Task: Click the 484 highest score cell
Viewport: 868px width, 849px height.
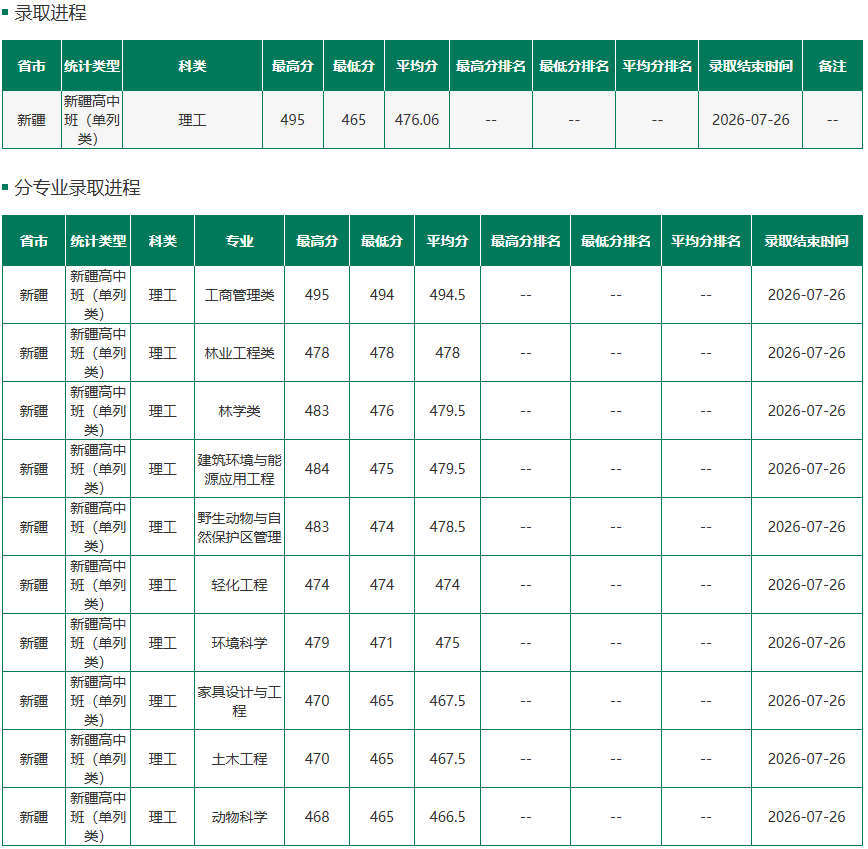Action: click(317, 469)
